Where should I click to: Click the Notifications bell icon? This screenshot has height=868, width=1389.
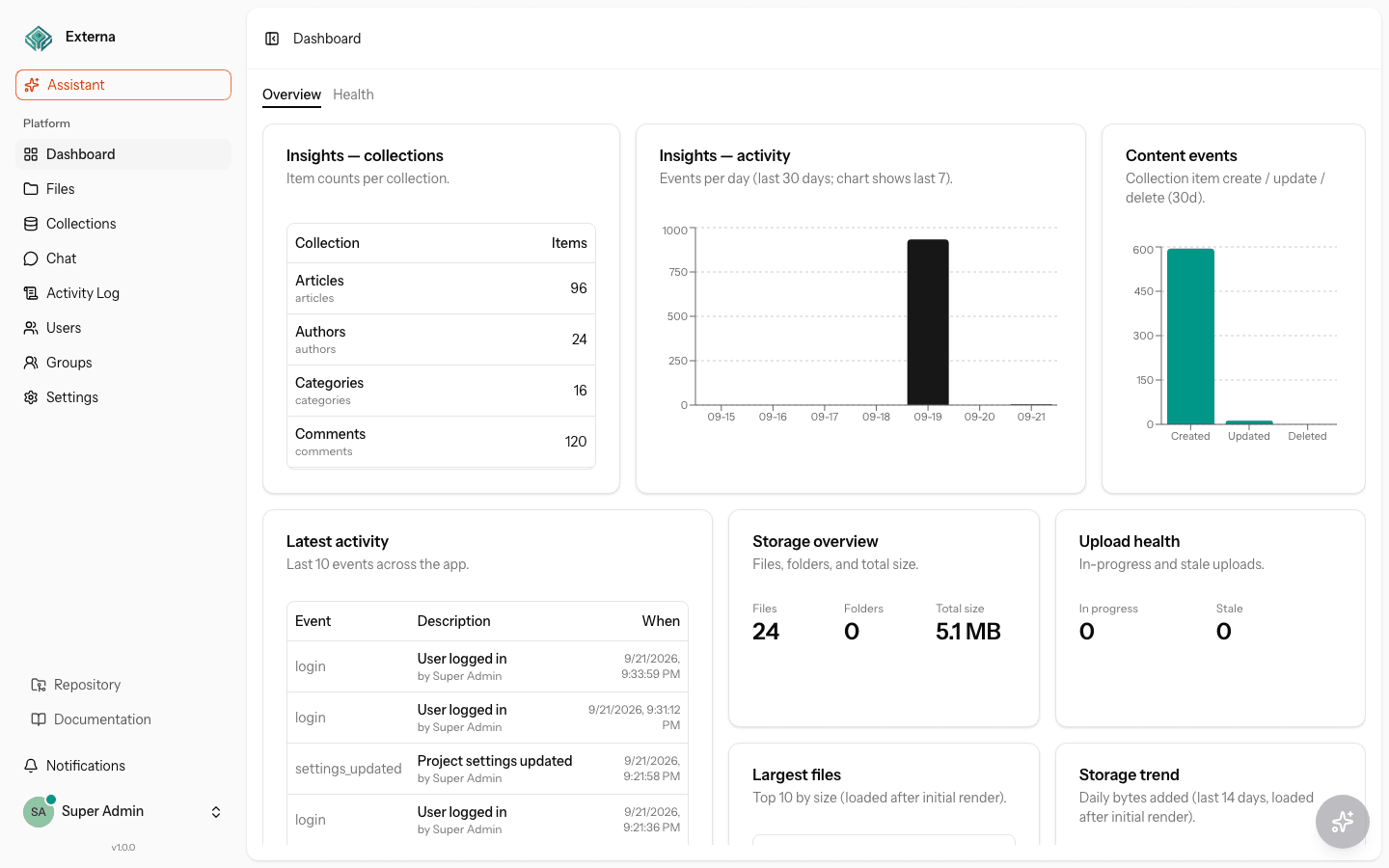click(x=31, y=766)
